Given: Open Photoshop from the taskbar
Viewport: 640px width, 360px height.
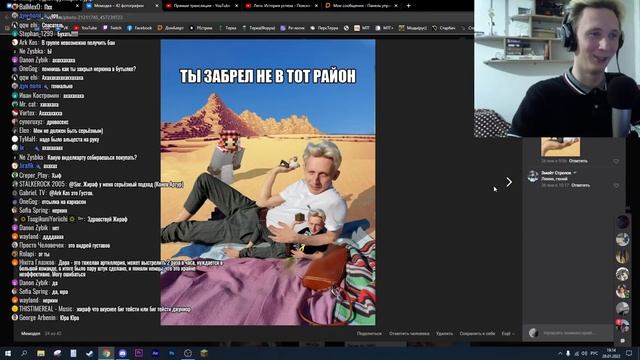Looking at the screenshot, I should click(x=171, y=353).
